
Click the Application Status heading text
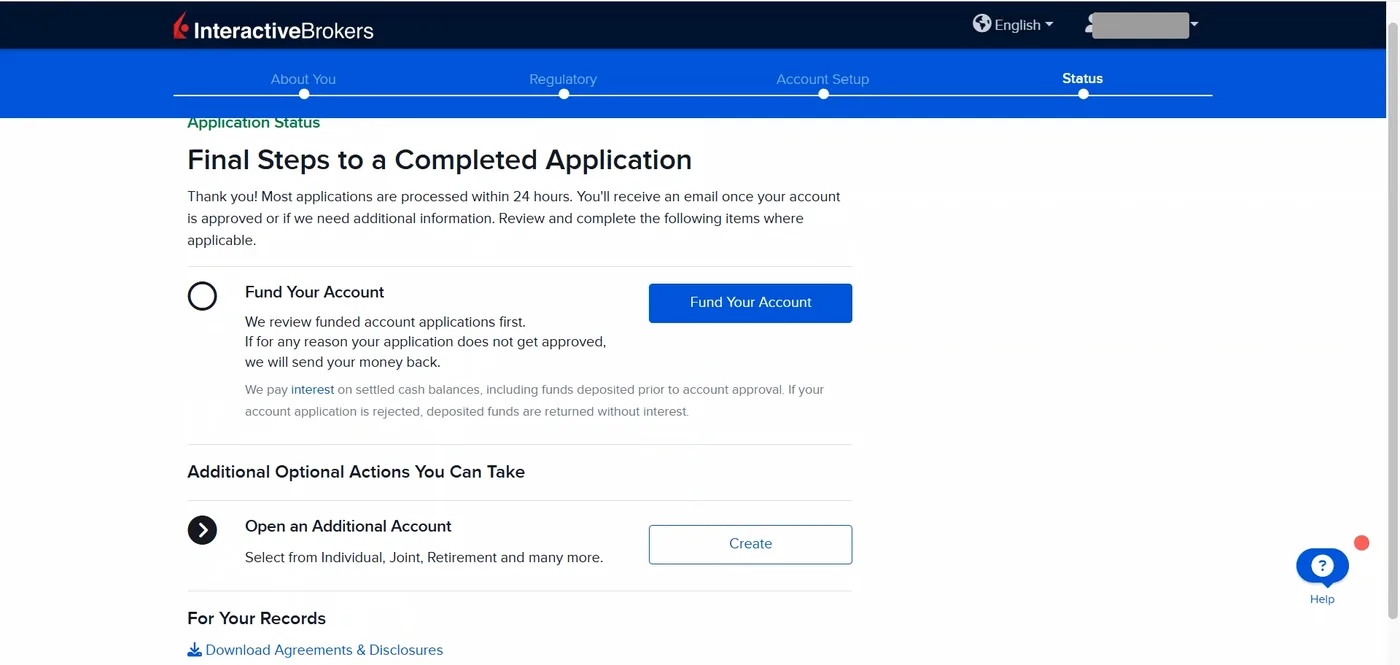[254, 123]
